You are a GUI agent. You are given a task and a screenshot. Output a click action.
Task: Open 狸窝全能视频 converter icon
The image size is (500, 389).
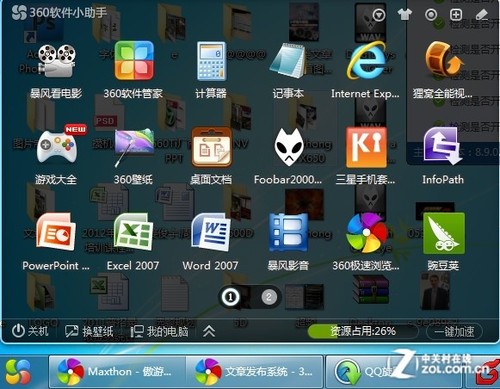pyautogui.click(x=443, y=58)
